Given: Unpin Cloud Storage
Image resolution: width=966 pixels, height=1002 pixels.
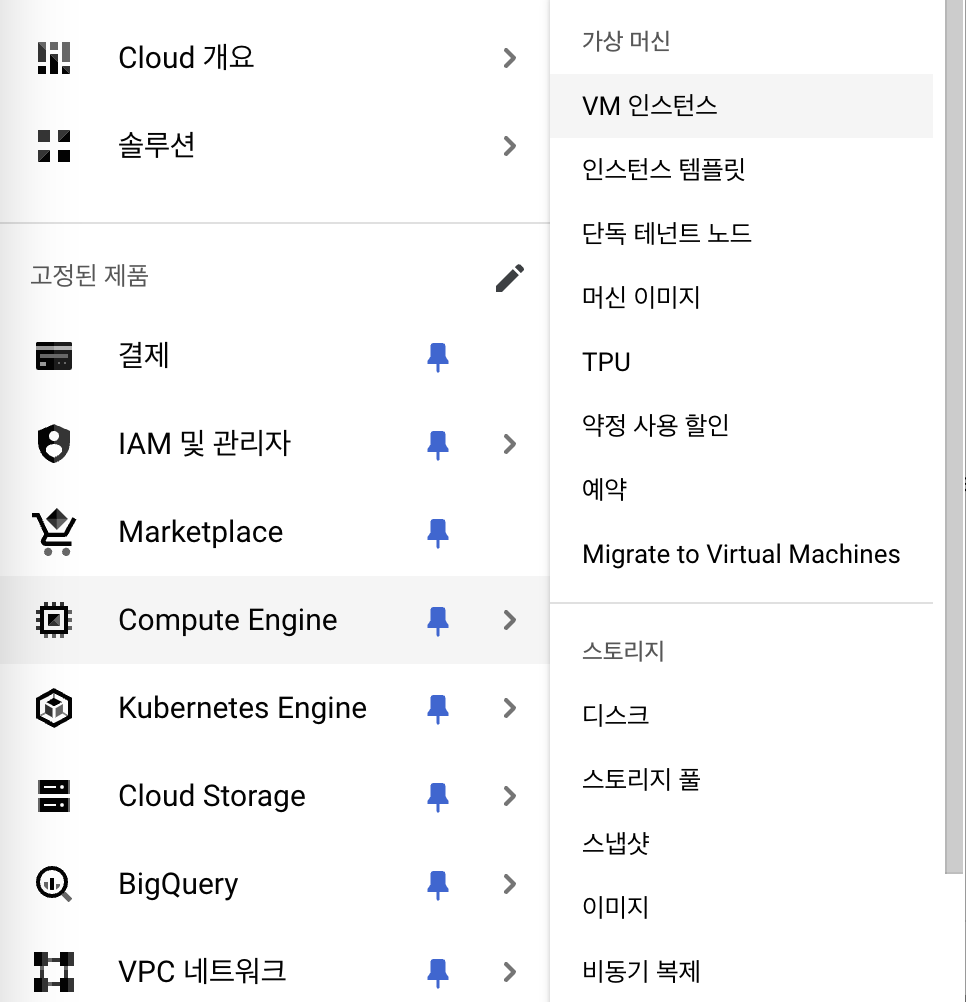Looking at the screenshot, I should [x=438, y=796].
